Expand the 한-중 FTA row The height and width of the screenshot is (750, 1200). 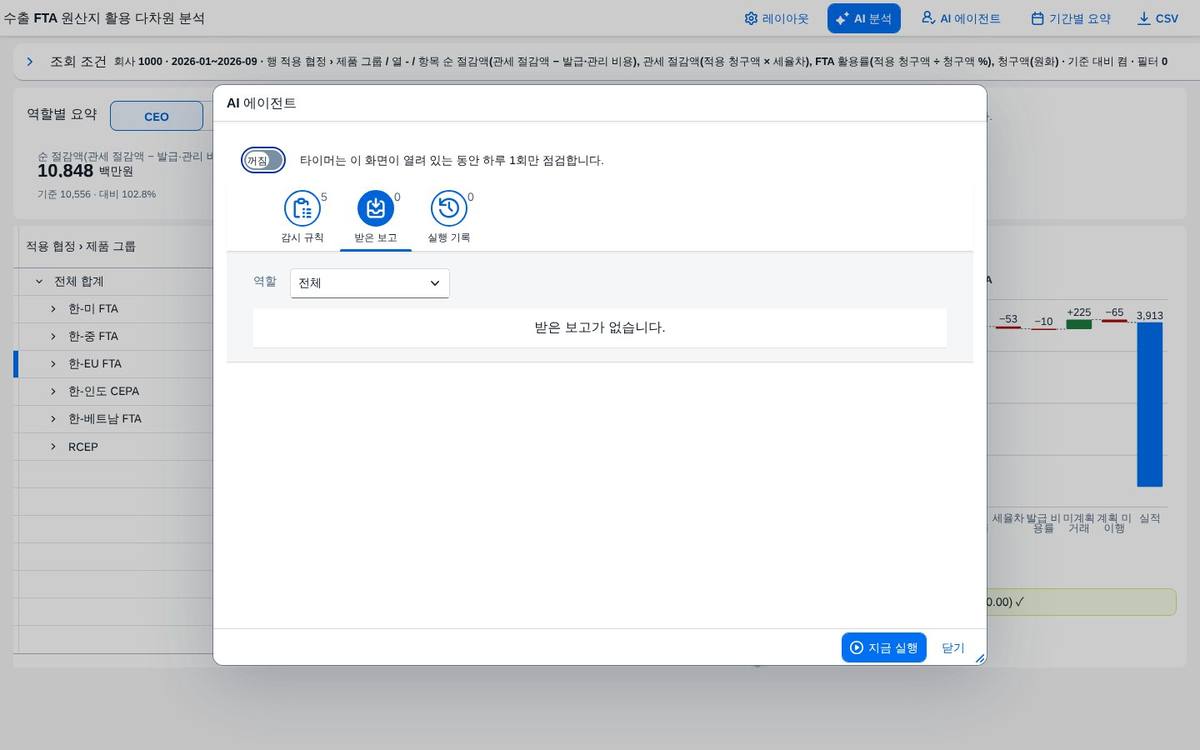(53, 336)
